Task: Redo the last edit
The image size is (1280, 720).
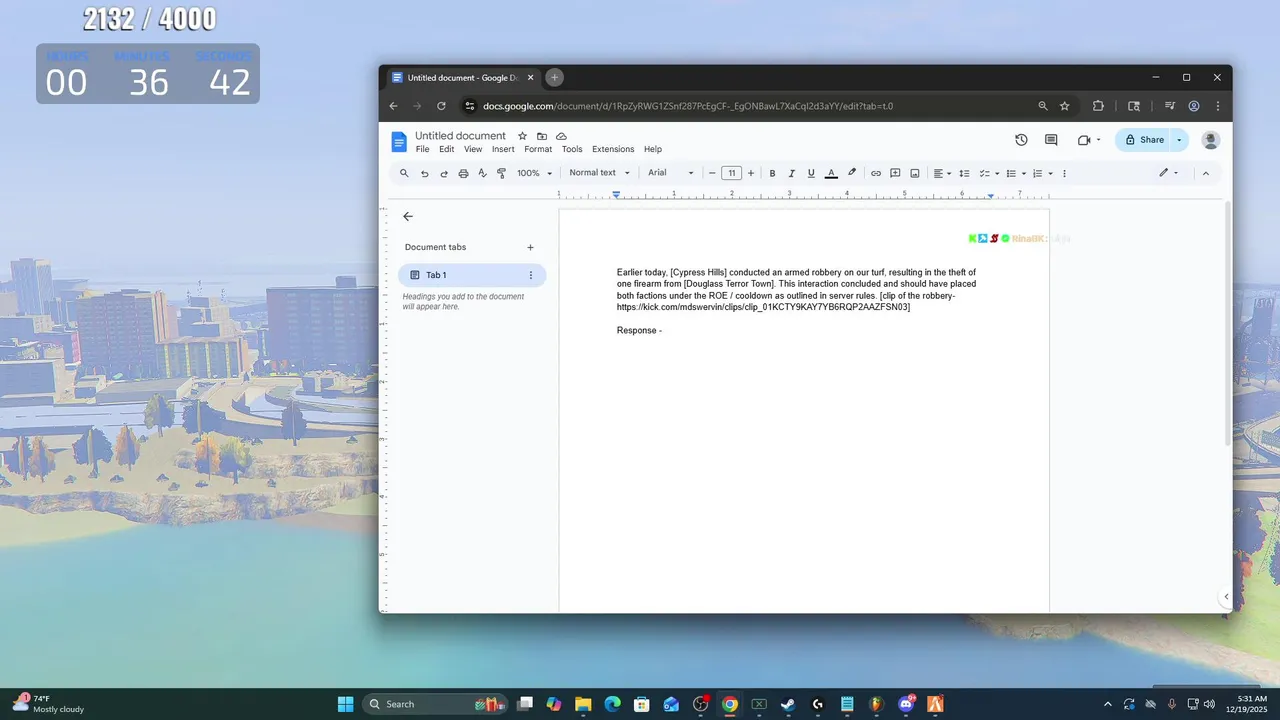Action: (x=444, y=173)
